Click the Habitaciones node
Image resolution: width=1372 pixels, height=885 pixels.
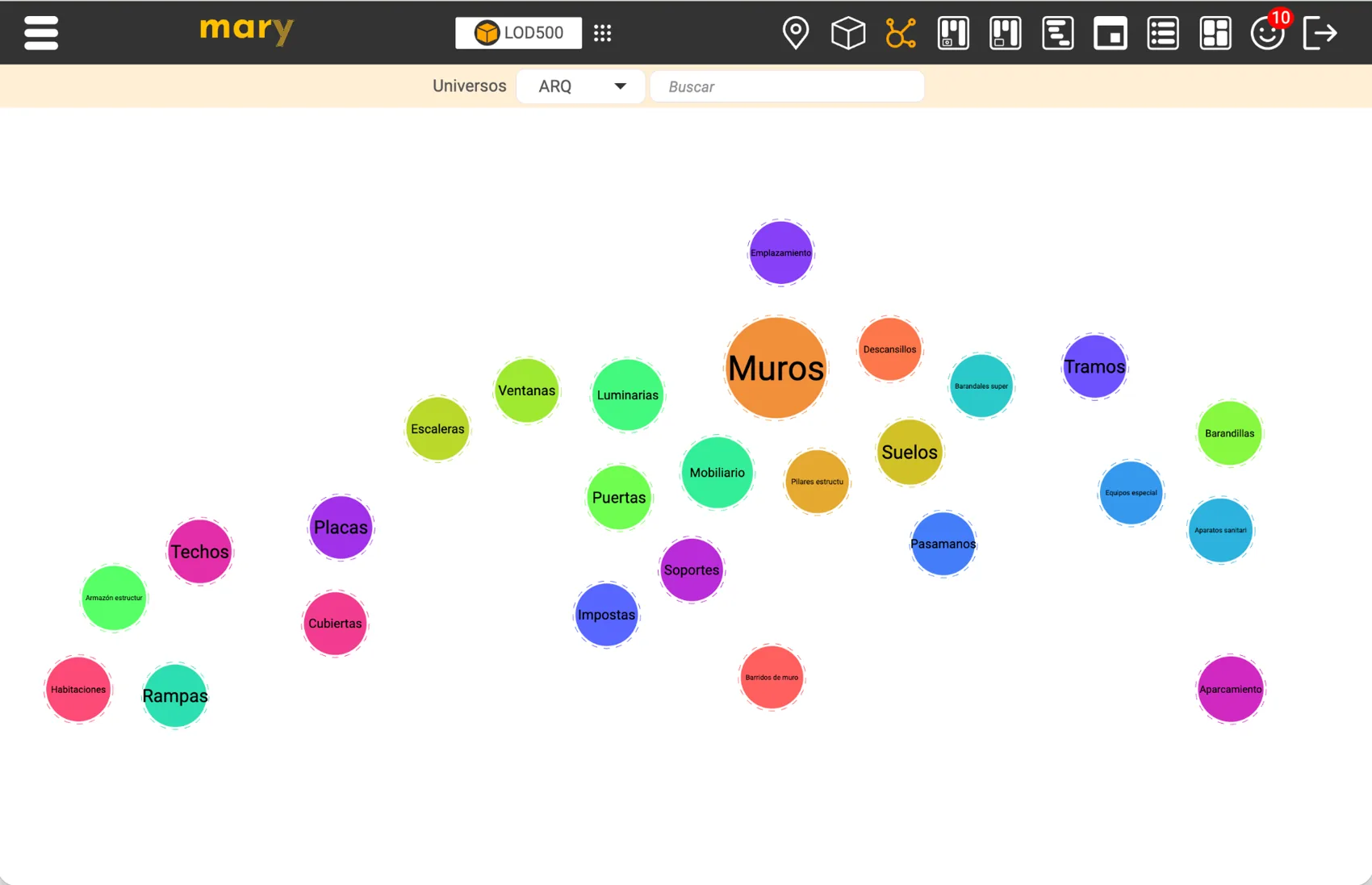(x=78, y=690)
